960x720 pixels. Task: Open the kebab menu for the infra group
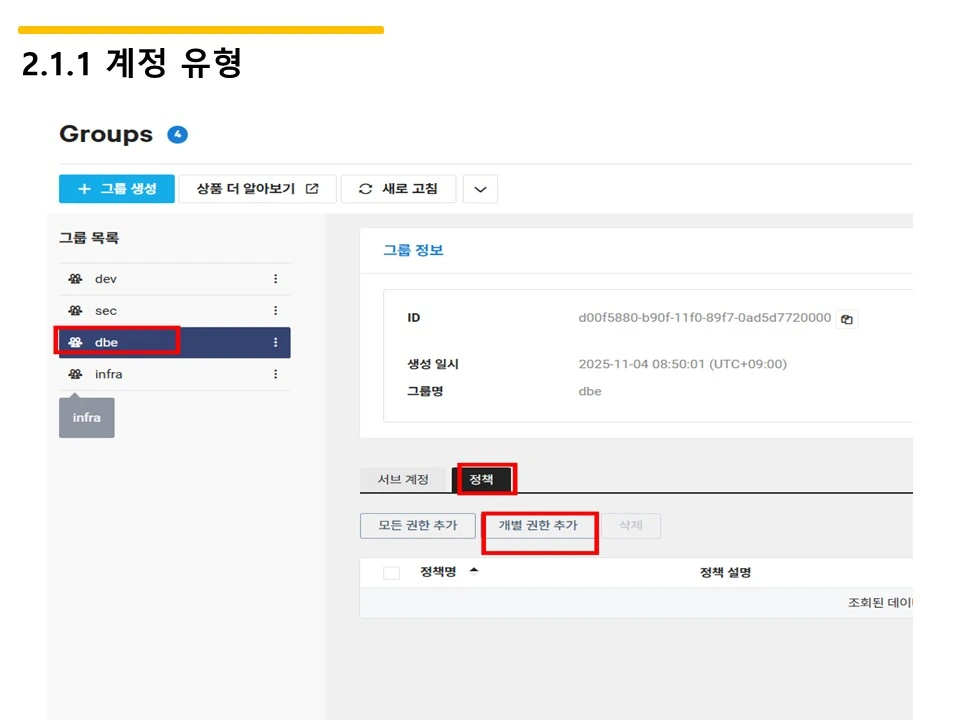pyautogui.click(x=275, y=374)
